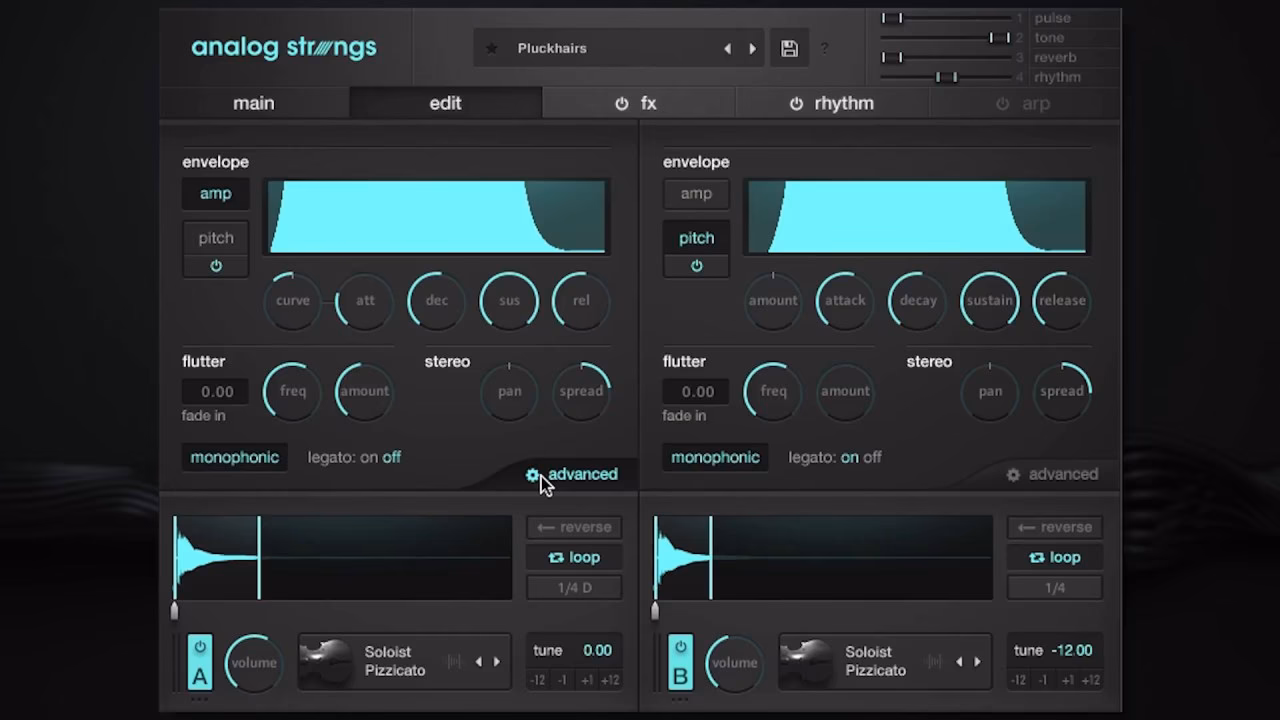Click the save preset disk icon
This screenshot has width=1280, height=720.
pos(789,48)
